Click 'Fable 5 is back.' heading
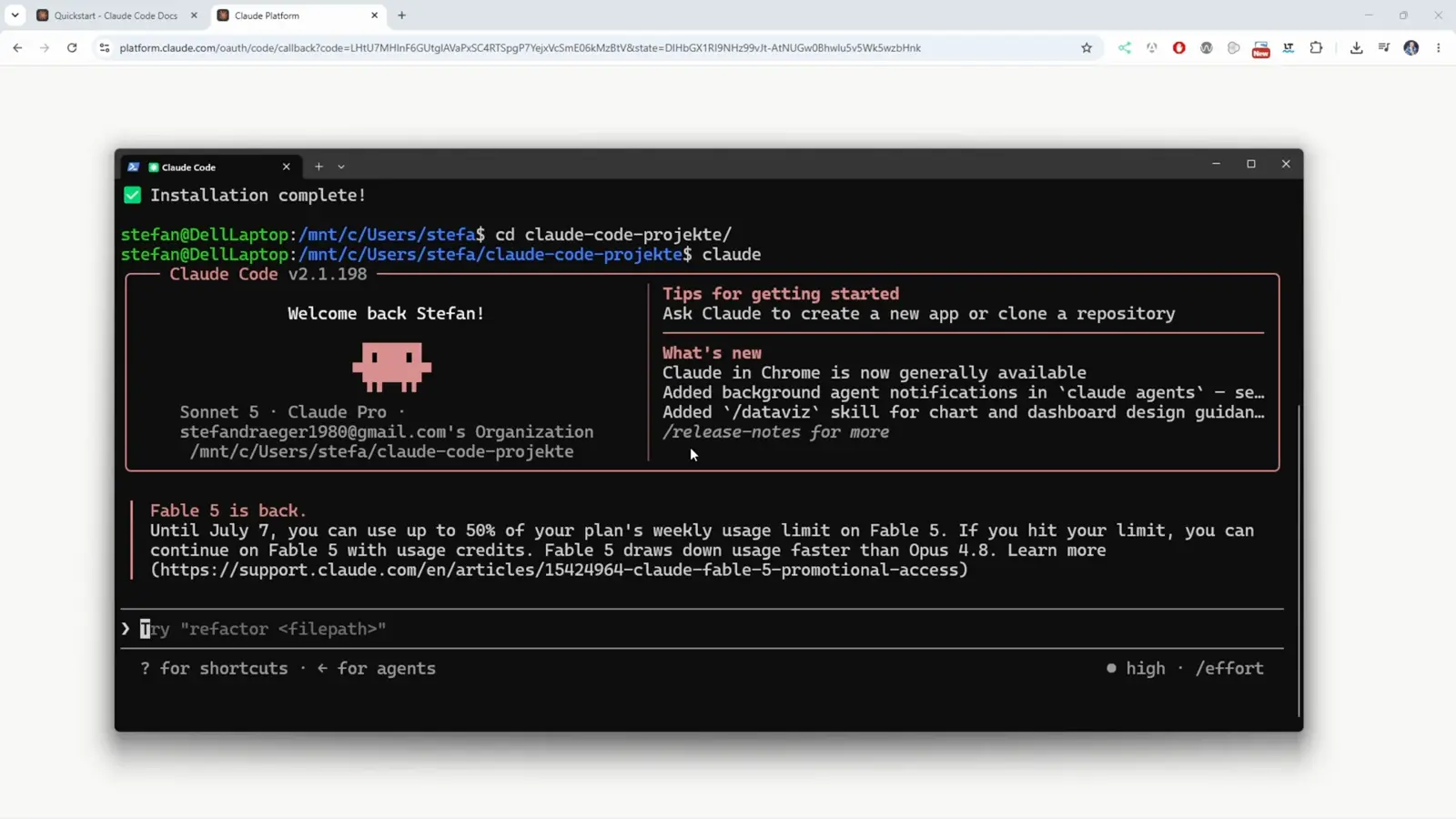The image size is (1456, 819). click(x=228, y=511)
